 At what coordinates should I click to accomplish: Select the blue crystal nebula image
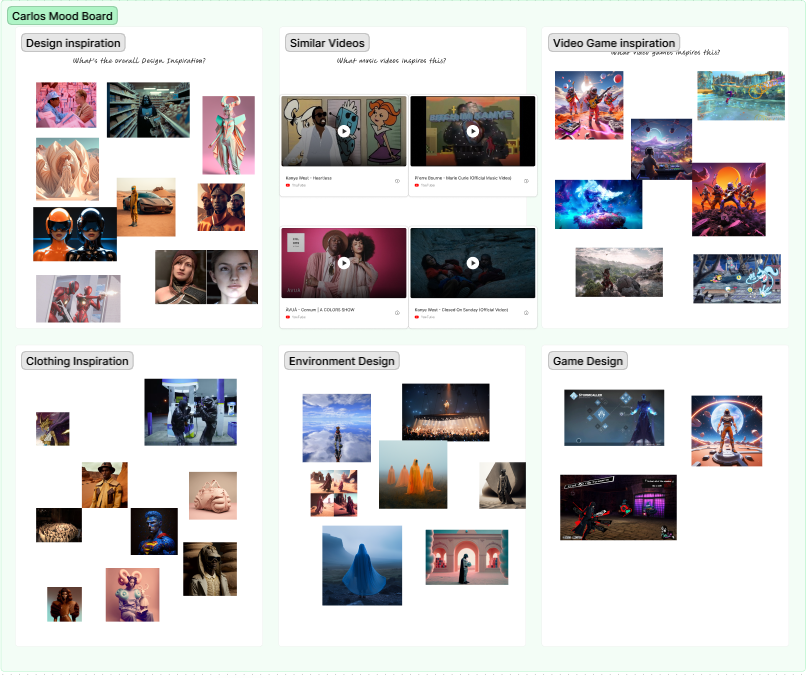click(598, 204)
